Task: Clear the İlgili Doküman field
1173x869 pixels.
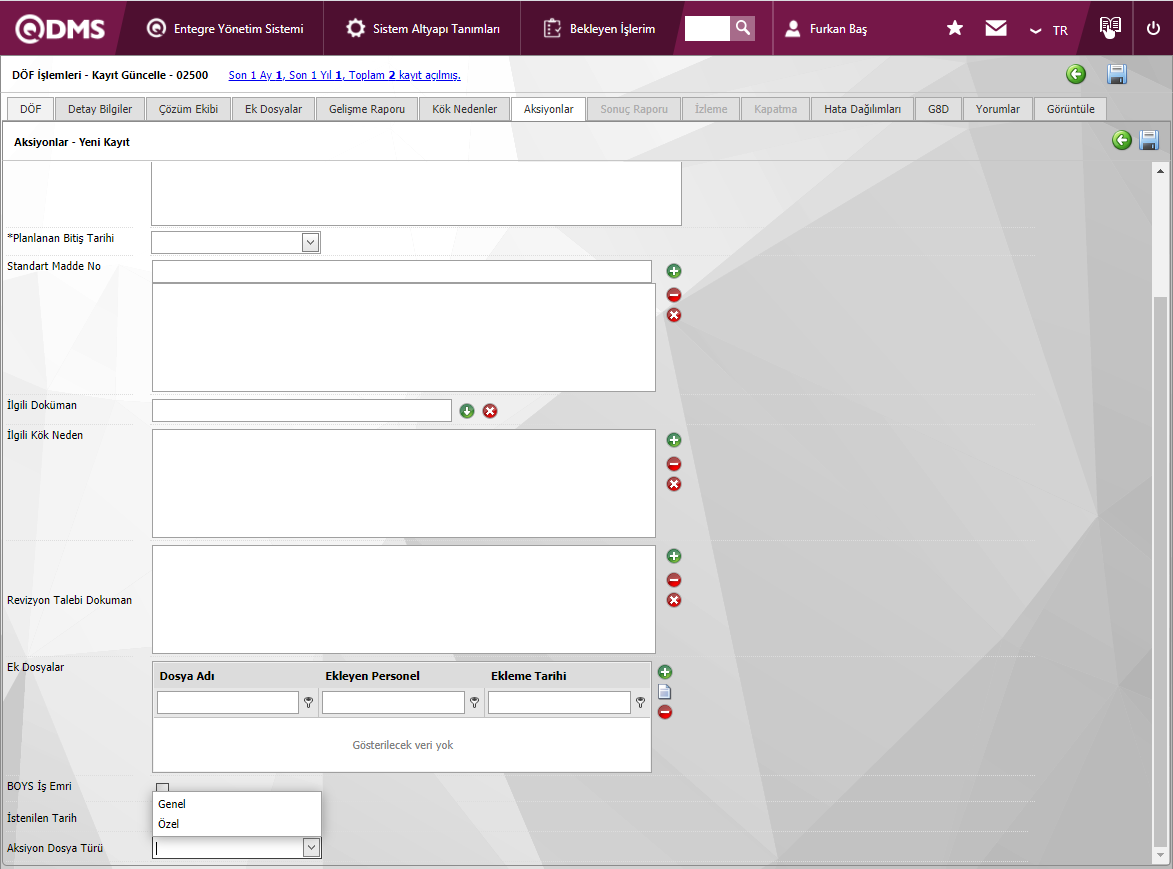Action: (x=490, y=411)
